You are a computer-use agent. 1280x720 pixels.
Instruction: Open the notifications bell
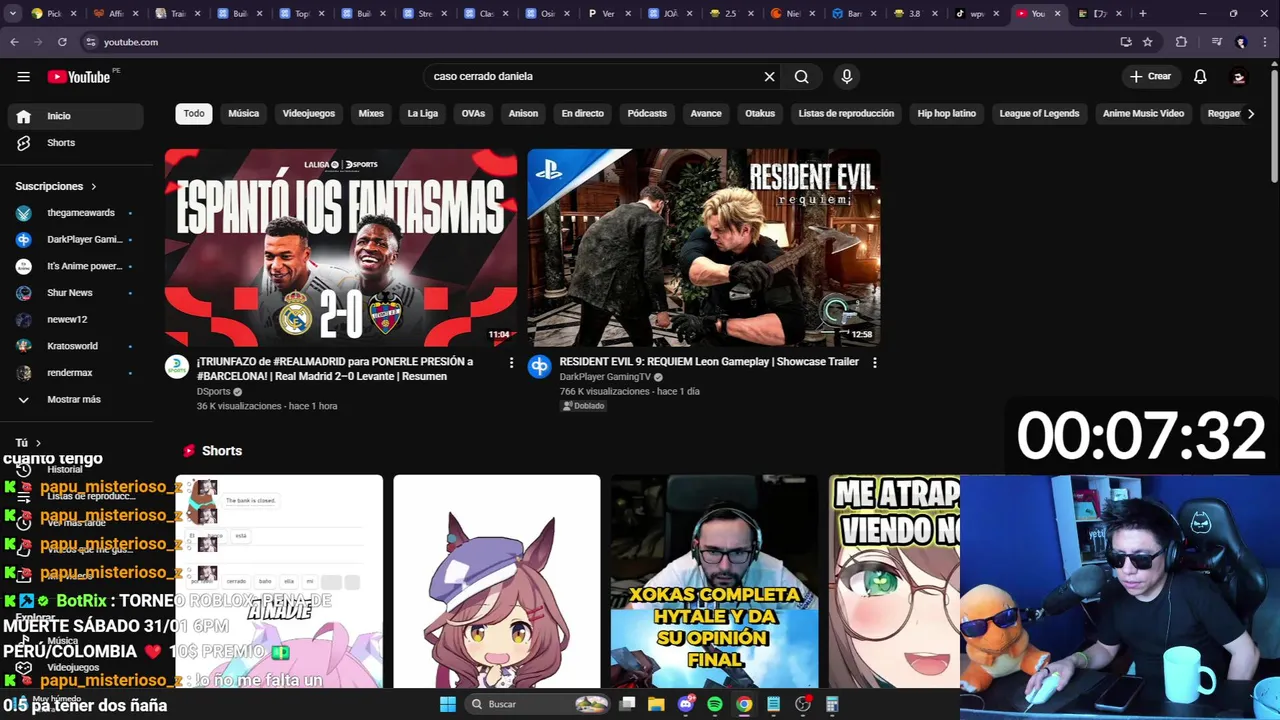point(1200,77)
